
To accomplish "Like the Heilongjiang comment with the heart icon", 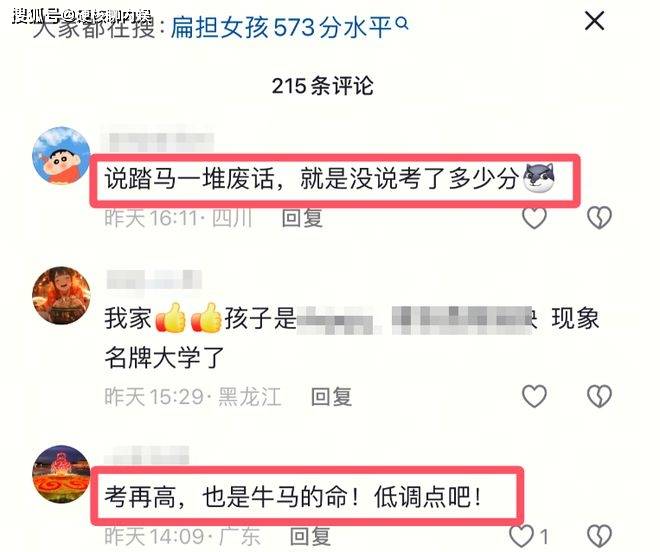I will pos(534,396).
